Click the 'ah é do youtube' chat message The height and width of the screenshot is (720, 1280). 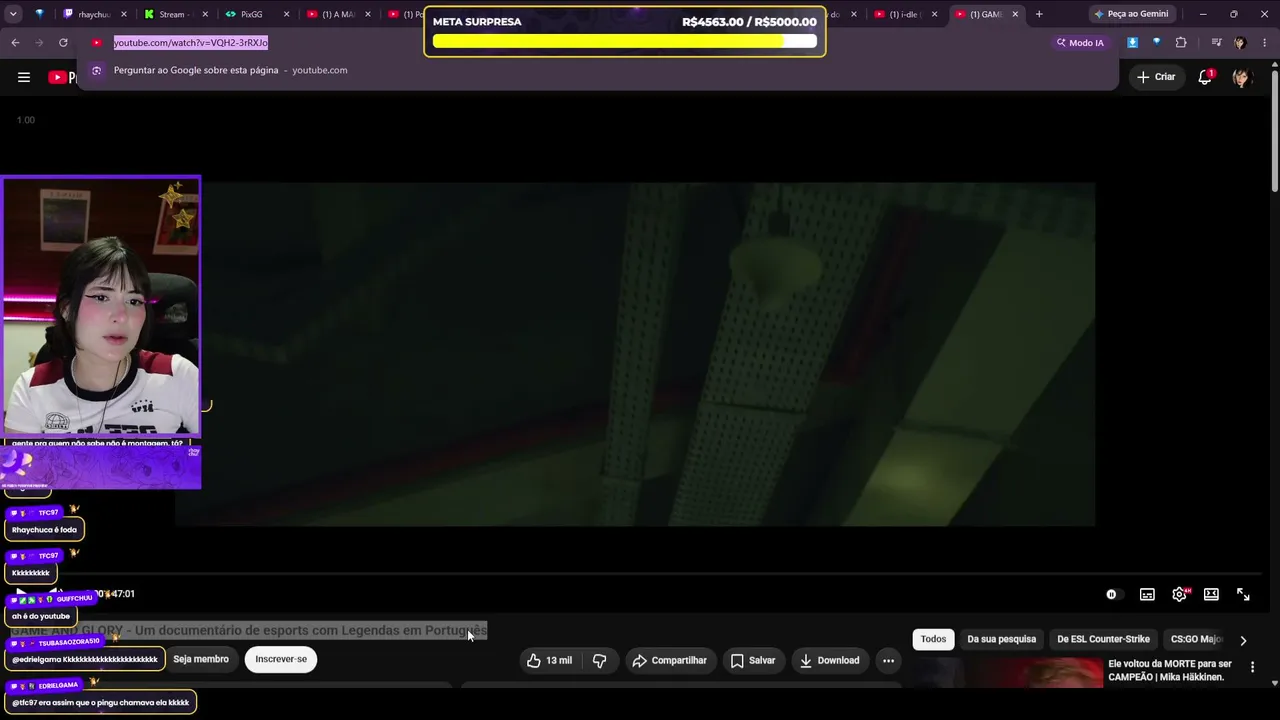click(x=41, y=616)
